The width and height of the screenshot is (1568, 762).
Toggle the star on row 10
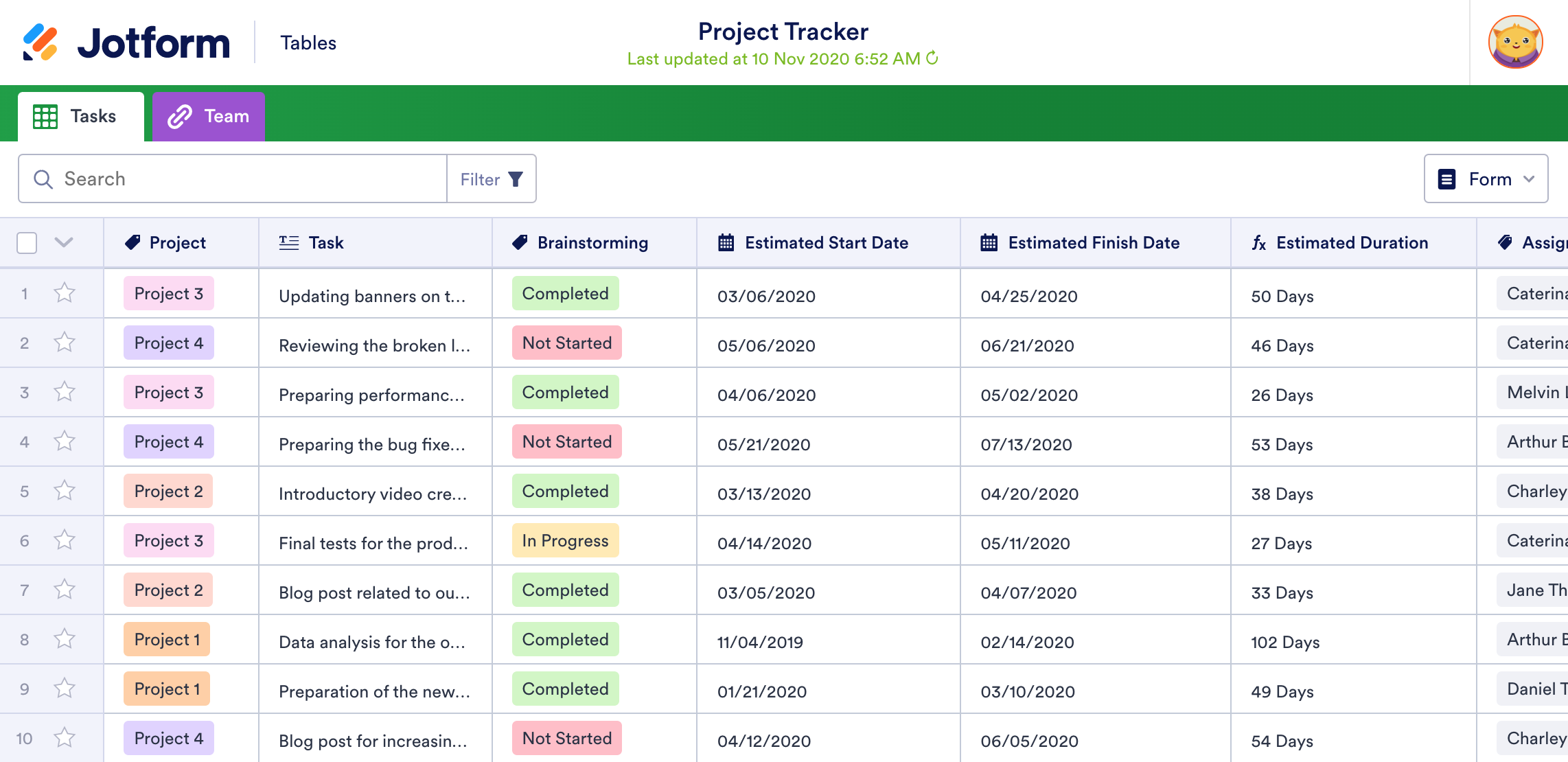(x=65, y=738)
